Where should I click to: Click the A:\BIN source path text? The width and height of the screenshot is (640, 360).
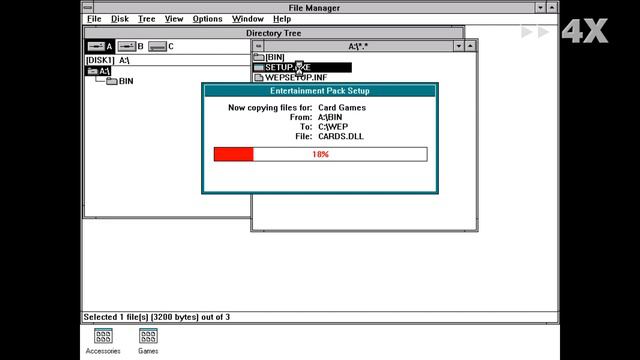330,117
